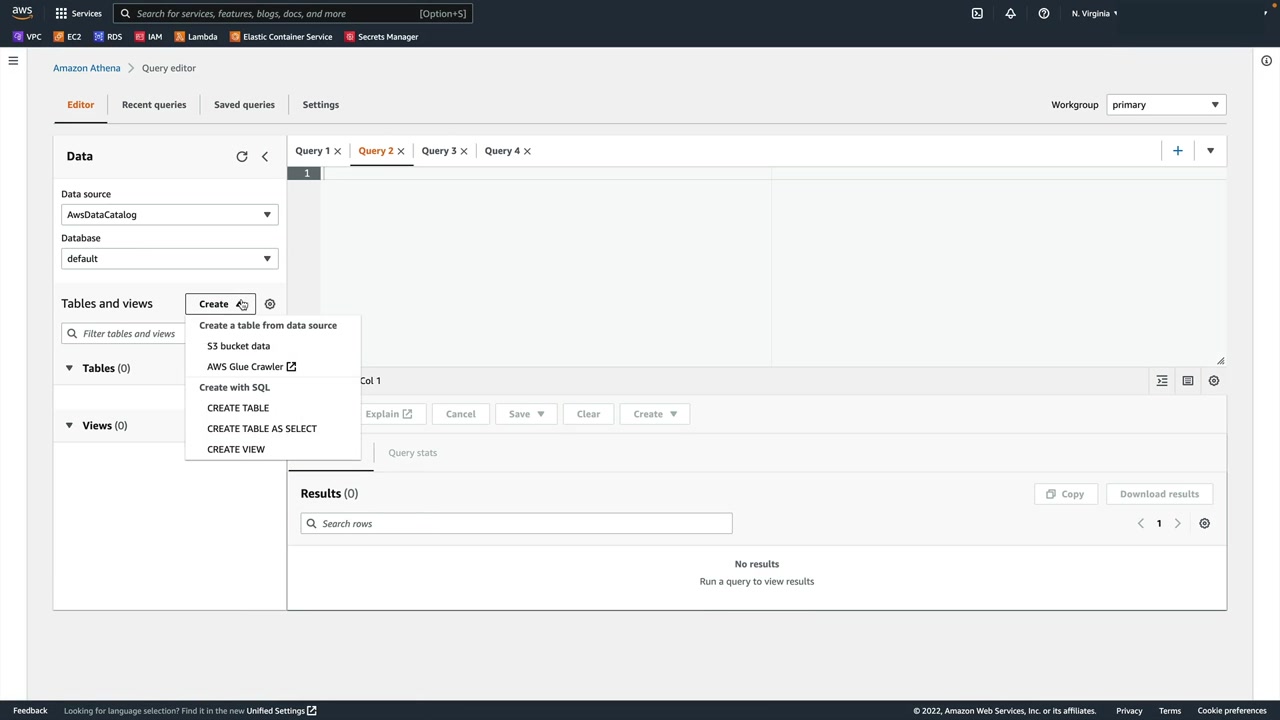Open the AWS console home logo
Viewport: 1280px width, 720px height.
[x=22, y=13]
